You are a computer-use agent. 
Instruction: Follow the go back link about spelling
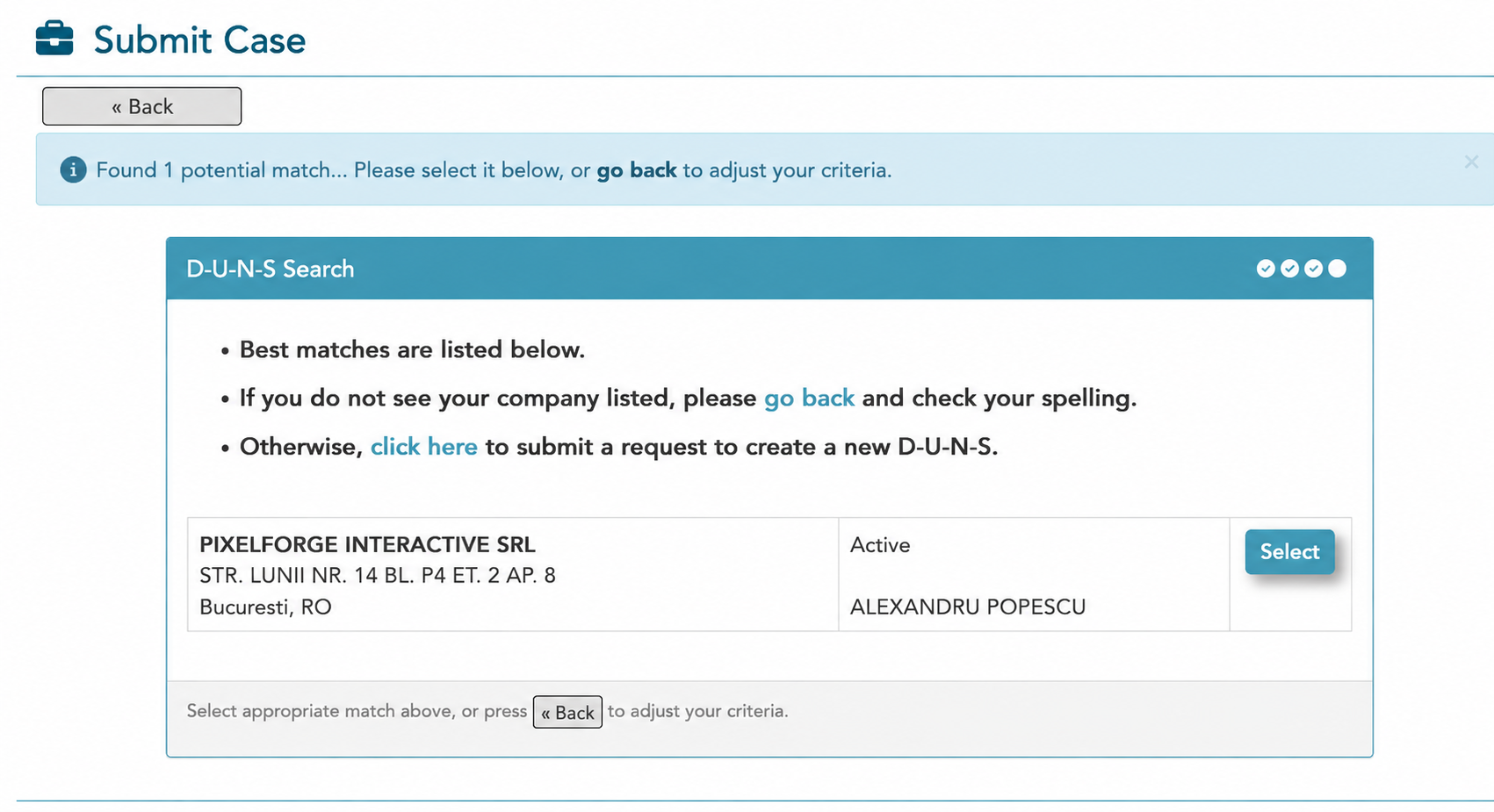coord(809,398)
